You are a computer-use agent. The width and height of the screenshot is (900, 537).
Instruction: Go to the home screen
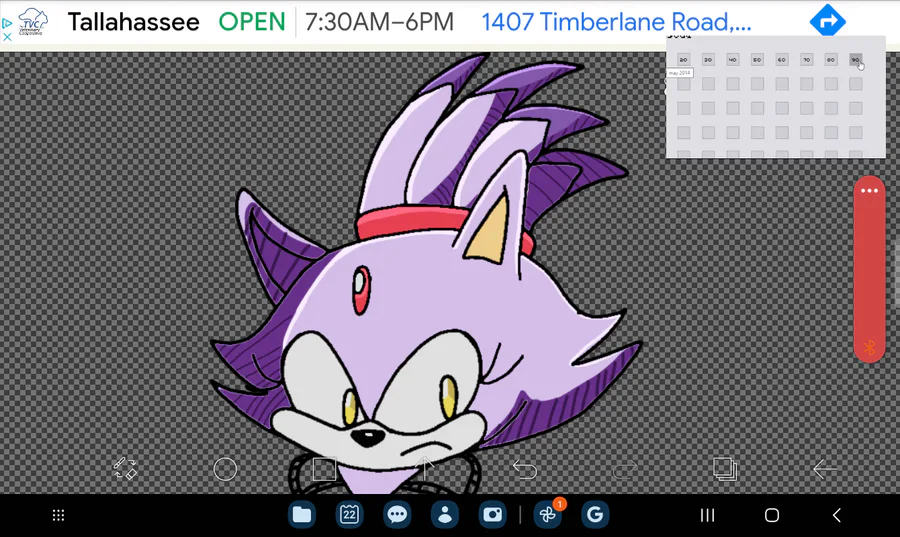pos(772,515)
